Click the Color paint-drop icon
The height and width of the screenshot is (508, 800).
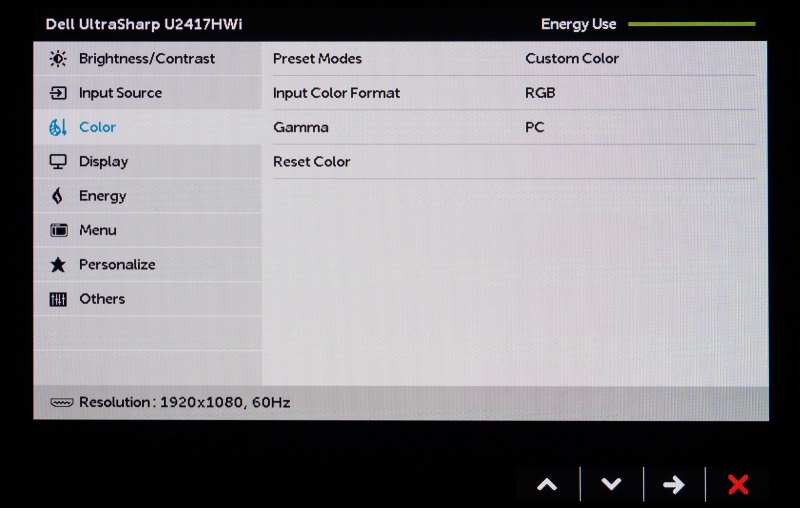[58, 127]
